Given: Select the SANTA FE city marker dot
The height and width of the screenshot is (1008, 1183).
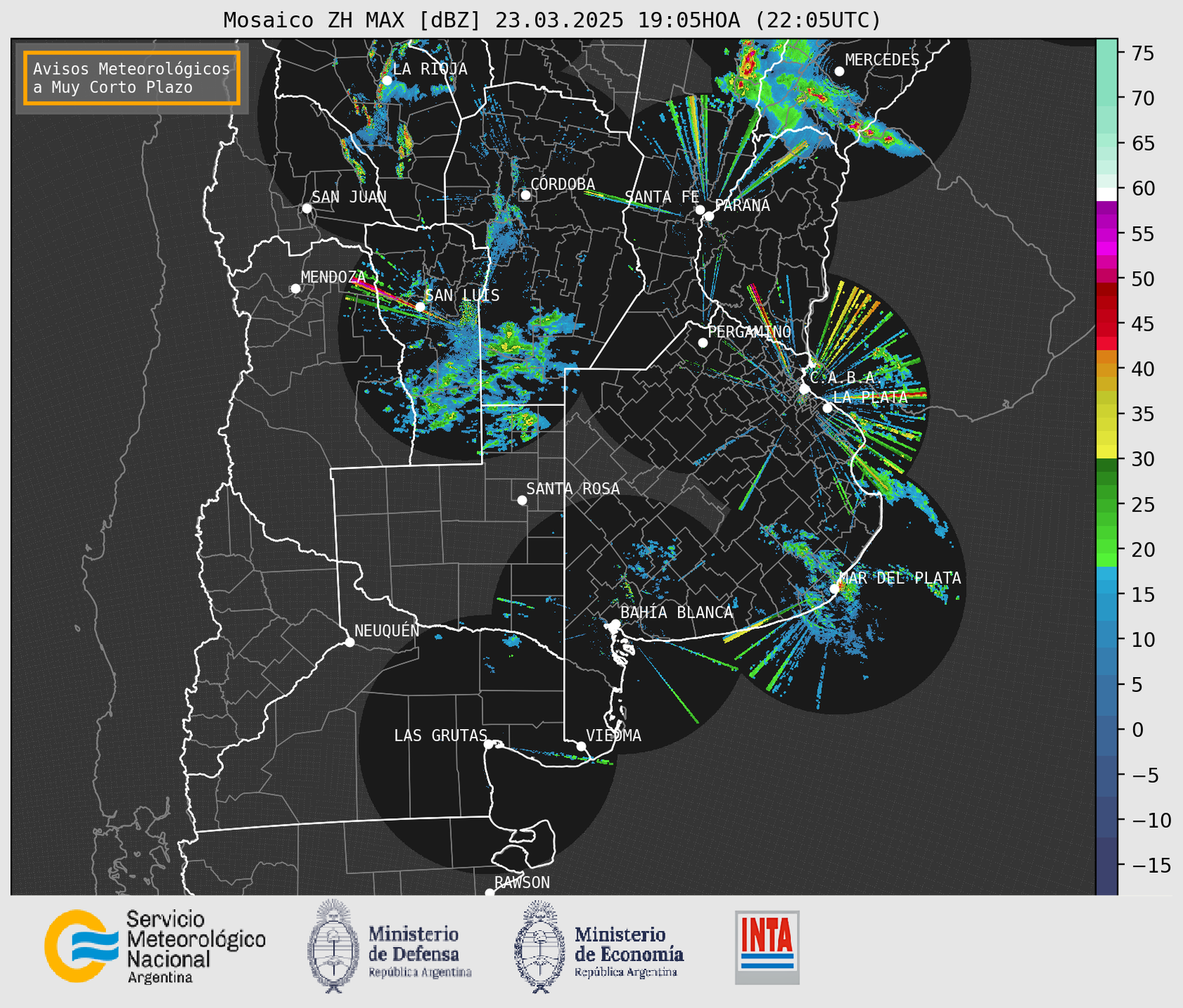Looking at the screenshot, I should click(700, 210).
